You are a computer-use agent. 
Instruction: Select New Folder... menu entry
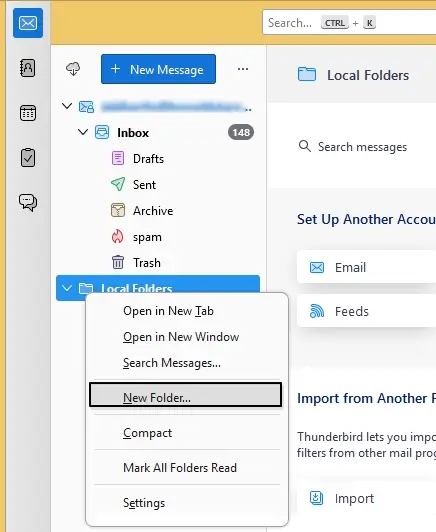185,395
